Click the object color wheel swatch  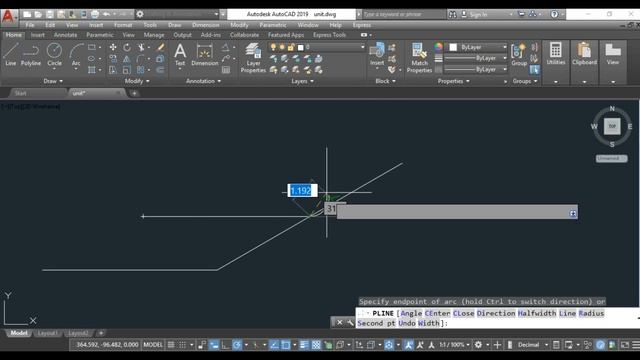(438, 47)
